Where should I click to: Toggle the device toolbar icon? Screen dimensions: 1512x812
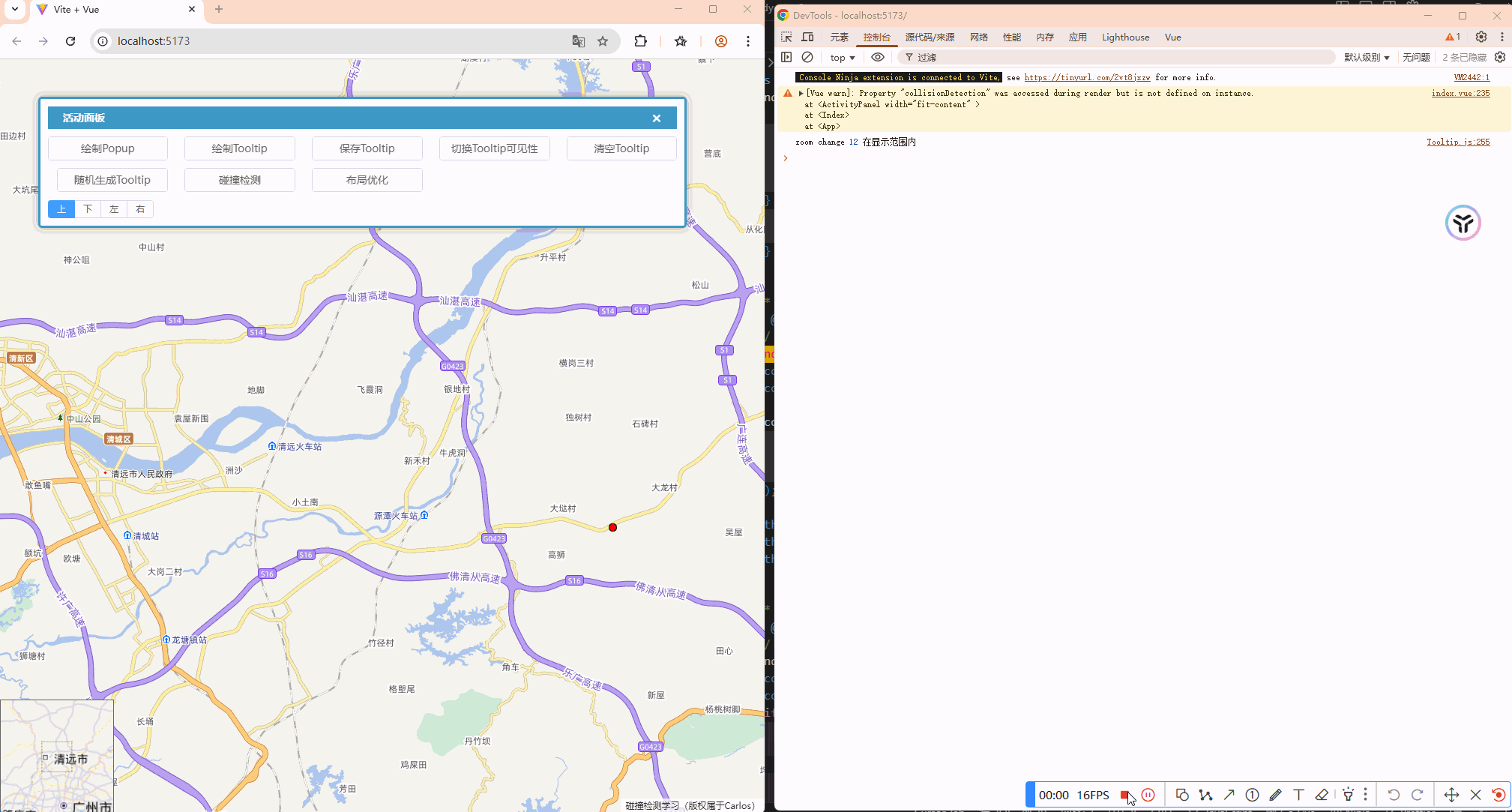pyautogui.click(x=807, y=37)
